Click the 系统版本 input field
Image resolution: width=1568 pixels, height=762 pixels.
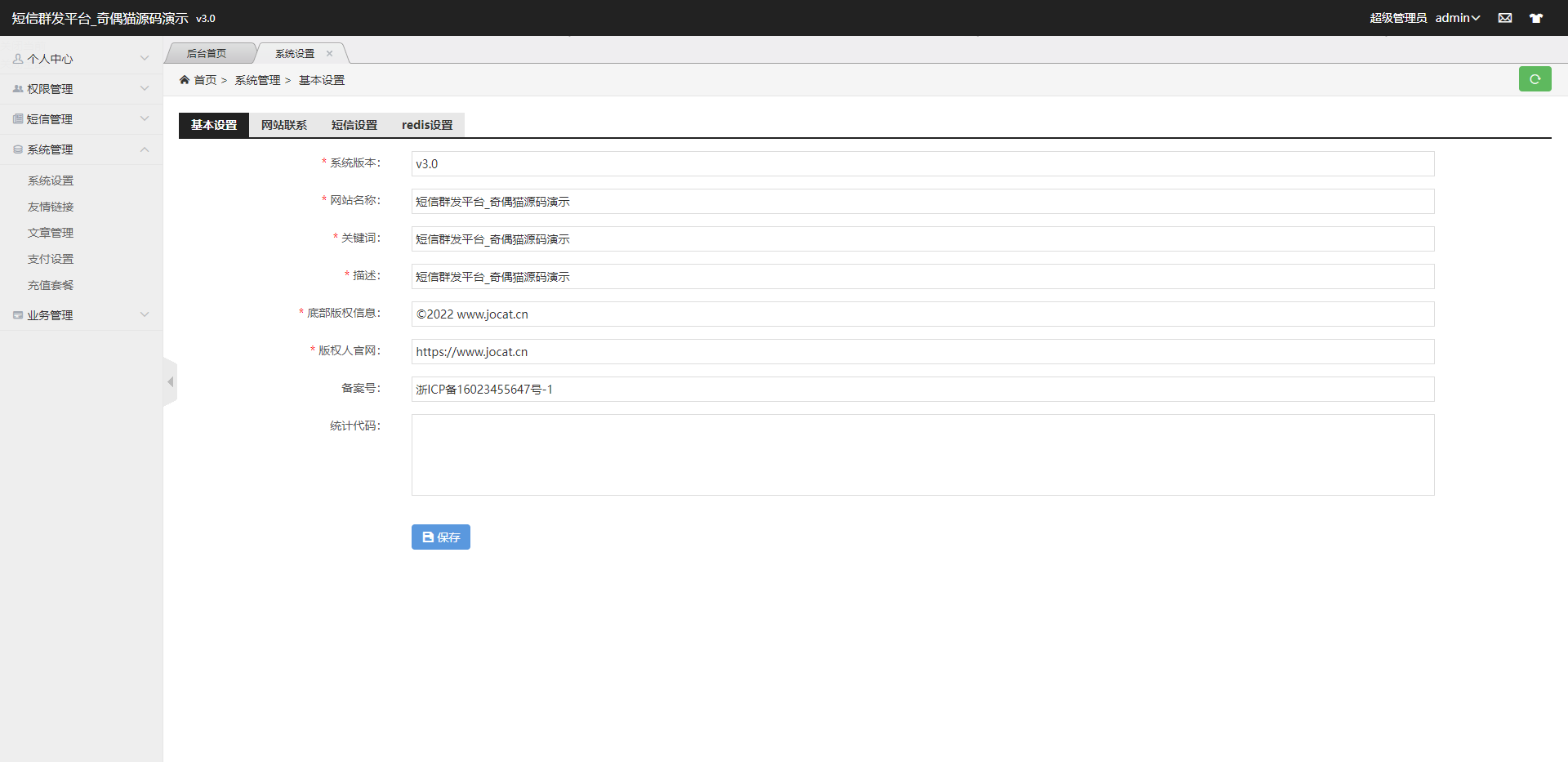[x=923, y=163]
